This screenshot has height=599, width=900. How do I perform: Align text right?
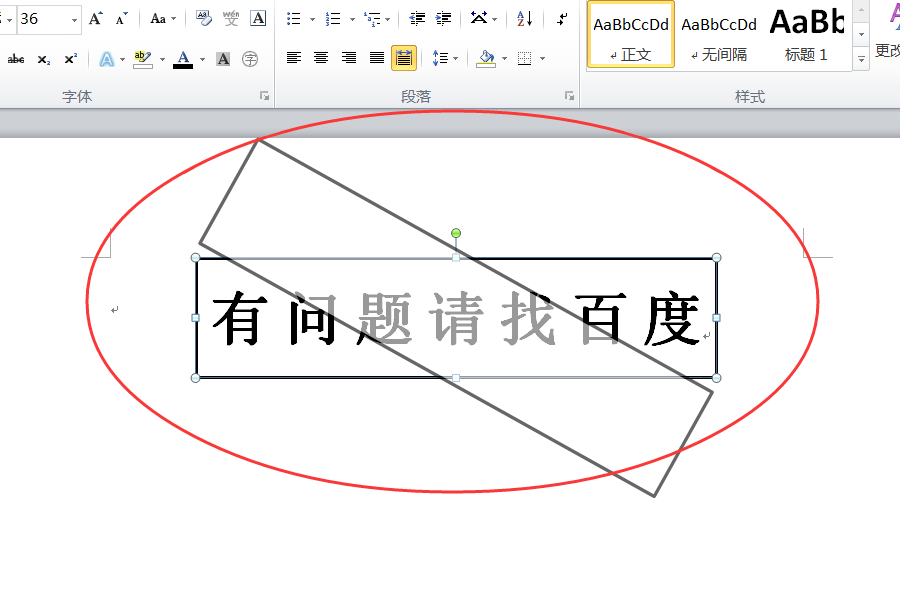click(x=348, y=58)
